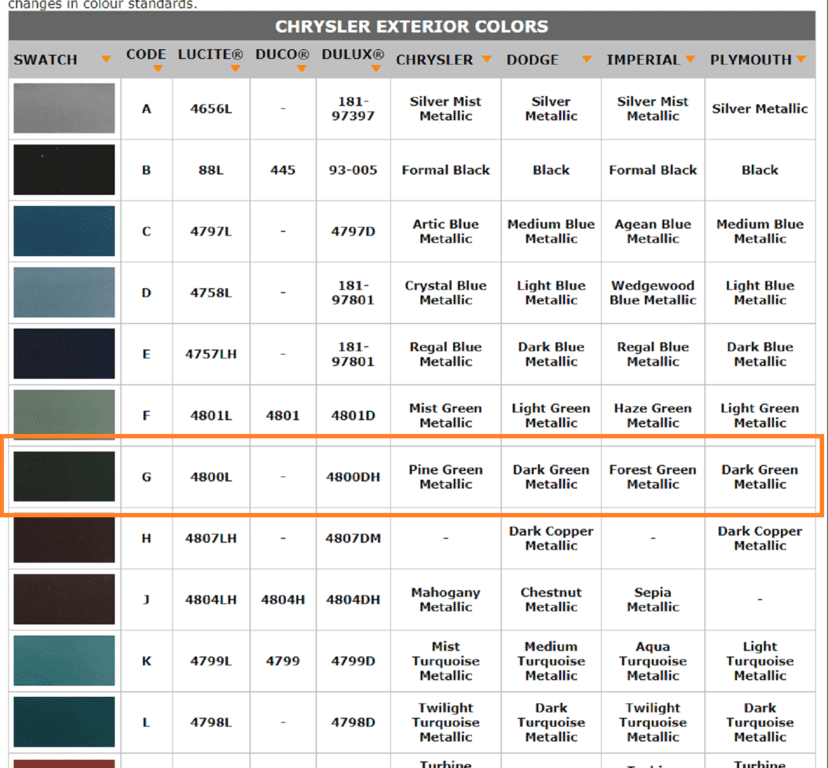Click the PLYMOUTH column sort arrow
The width and height of the screenshot is (828, 768).
(x=800, y=60)
